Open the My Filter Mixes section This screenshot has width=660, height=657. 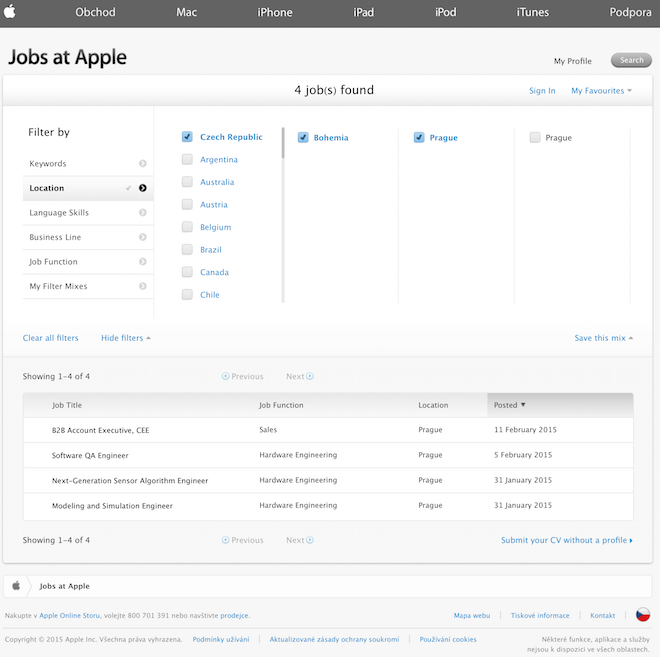(x=88, y=286)
